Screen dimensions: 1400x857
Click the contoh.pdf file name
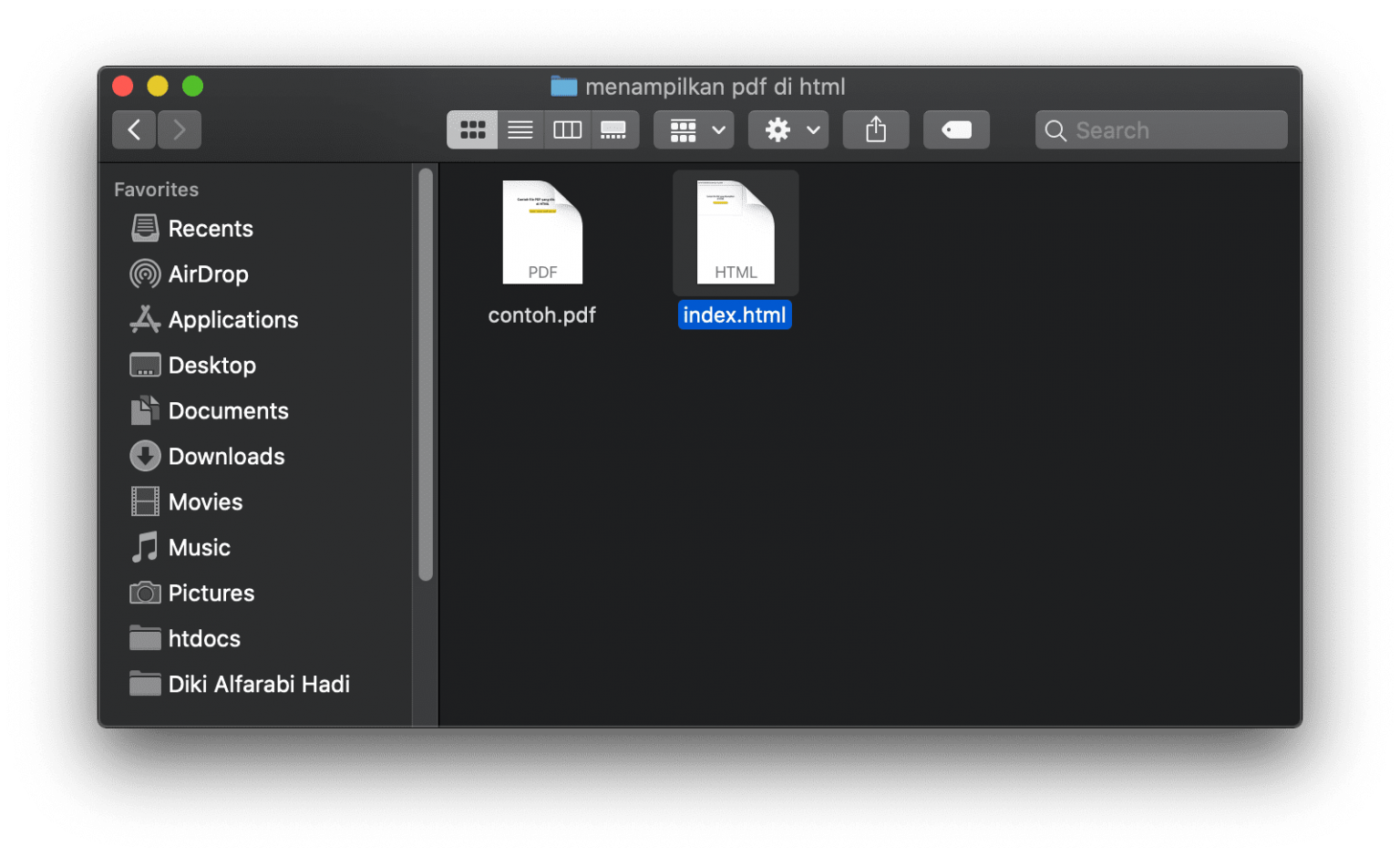(x=542, y=315)
